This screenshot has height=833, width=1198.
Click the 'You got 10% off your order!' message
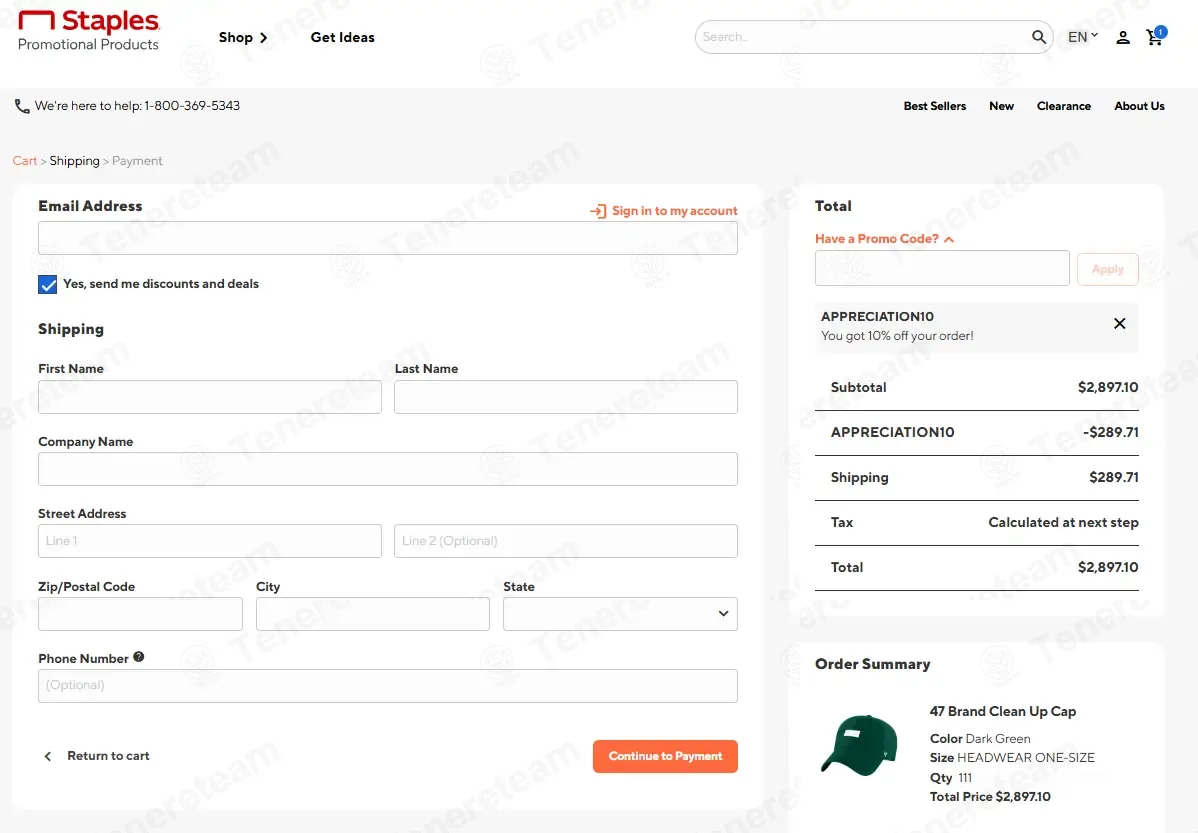[897, 335]
